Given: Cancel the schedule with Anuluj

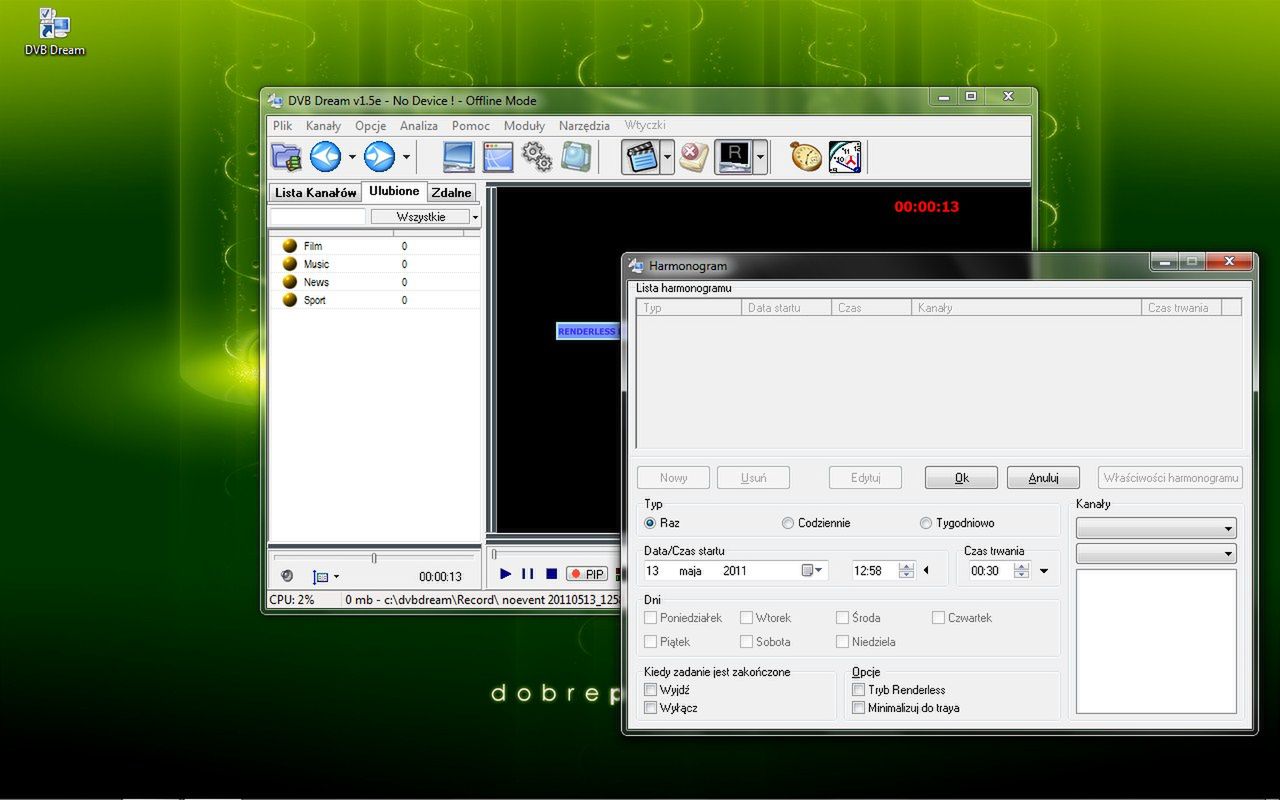Looking at the screenshot, I should [x=1043, y=478].
